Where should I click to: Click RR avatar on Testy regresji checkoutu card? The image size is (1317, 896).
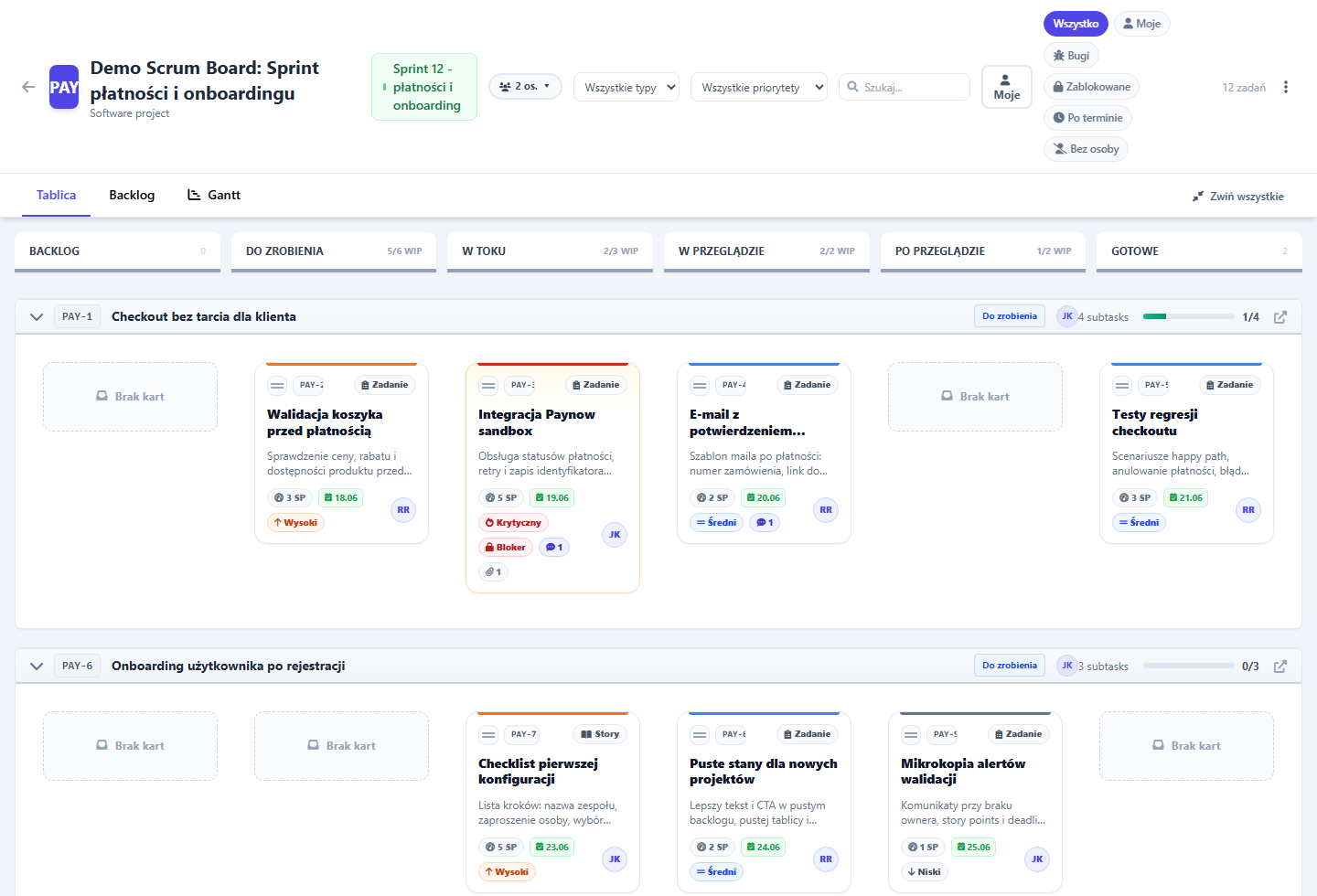click(1248, 510)
